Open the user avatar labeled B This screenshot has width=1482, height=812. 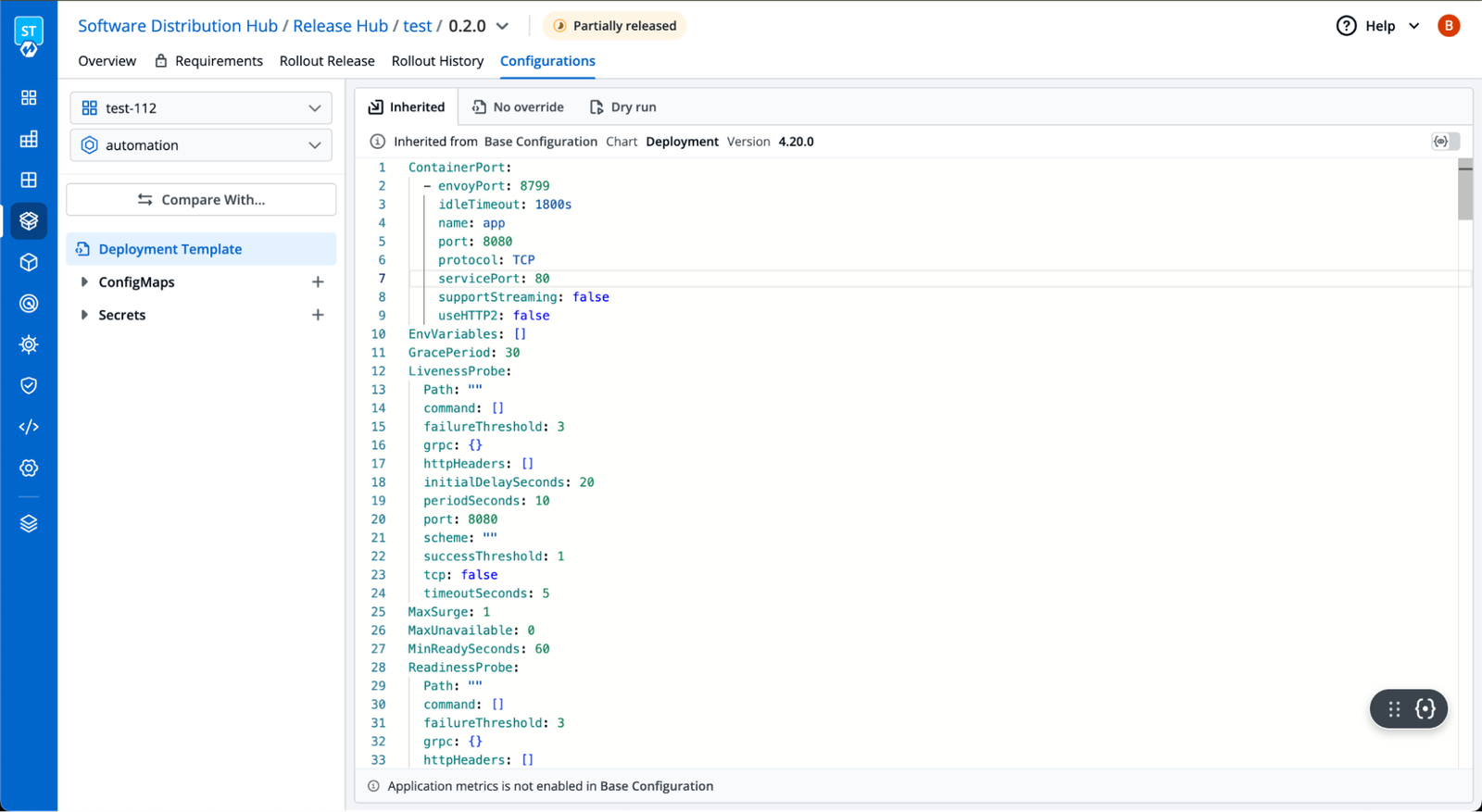[1449, 26]
